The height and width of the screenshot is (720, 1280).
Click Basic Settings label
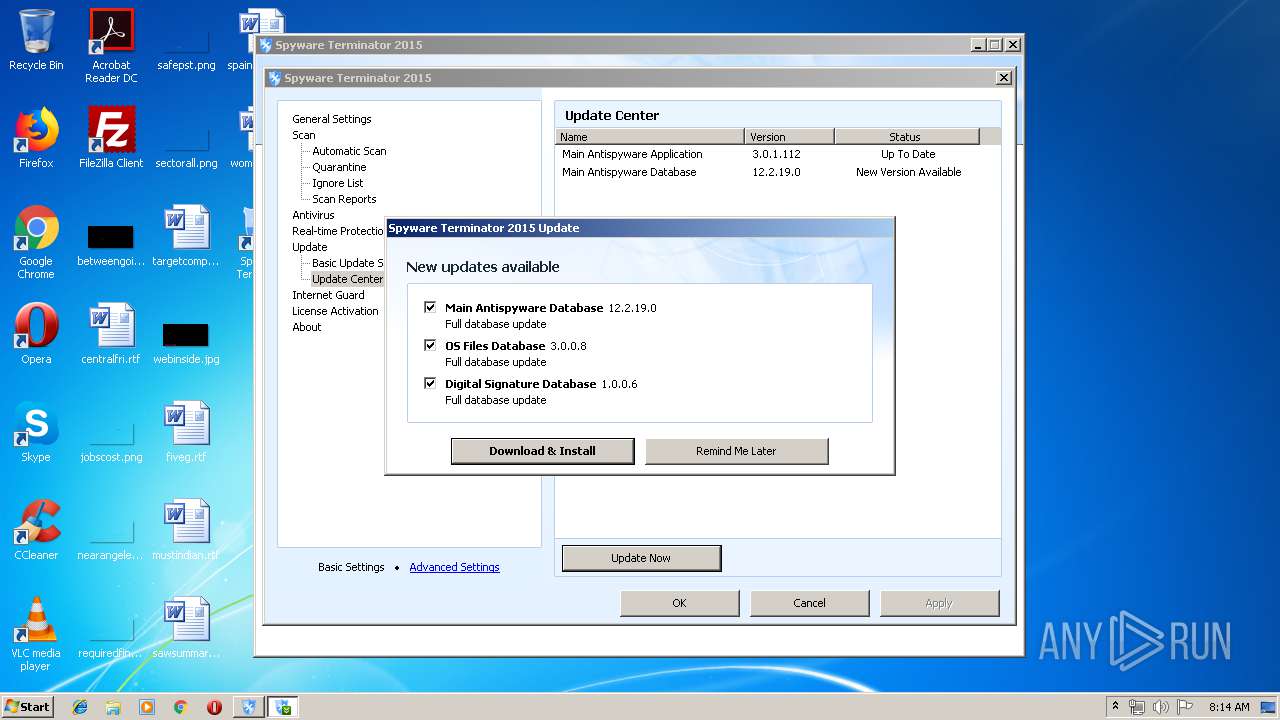click(x=351, y=567)
